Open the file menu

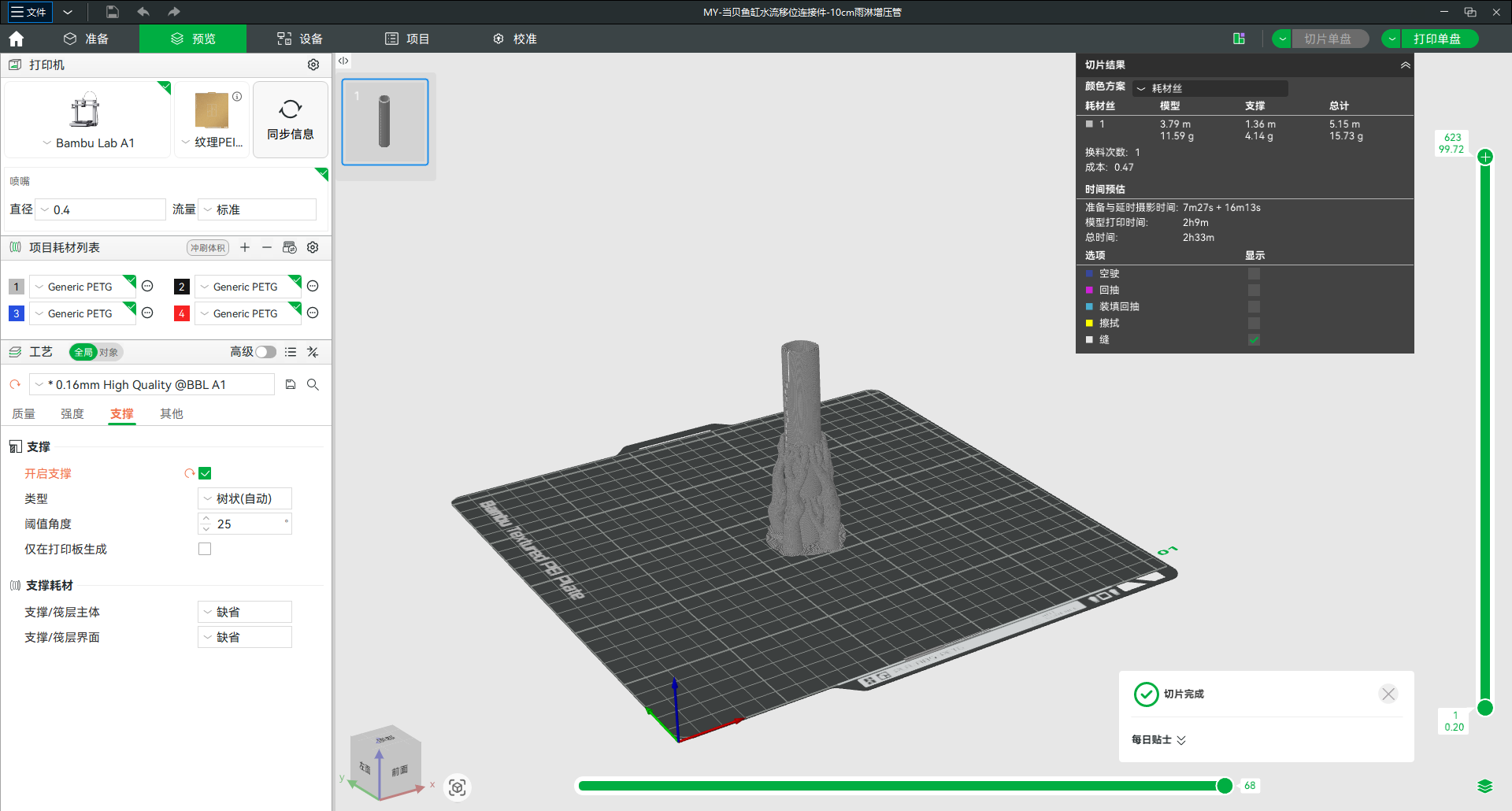[x=28, y=12]
